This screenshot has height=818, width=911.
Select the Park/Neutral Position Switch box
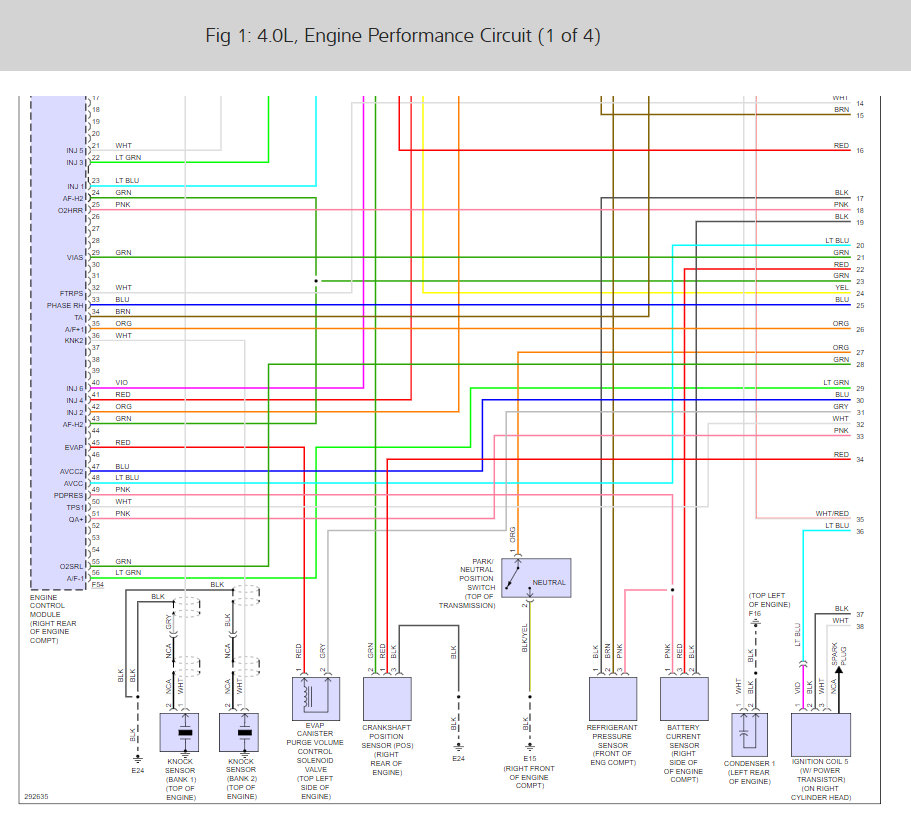pos(536,577)
